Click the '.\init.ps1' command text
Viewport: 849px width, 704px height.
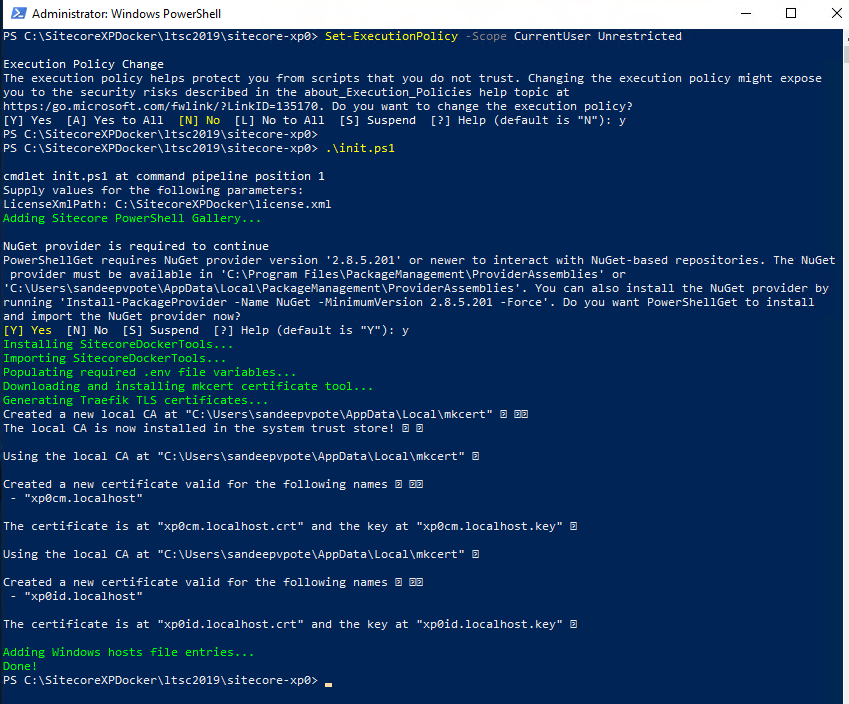pyautogui.click(x=360, y=148)
